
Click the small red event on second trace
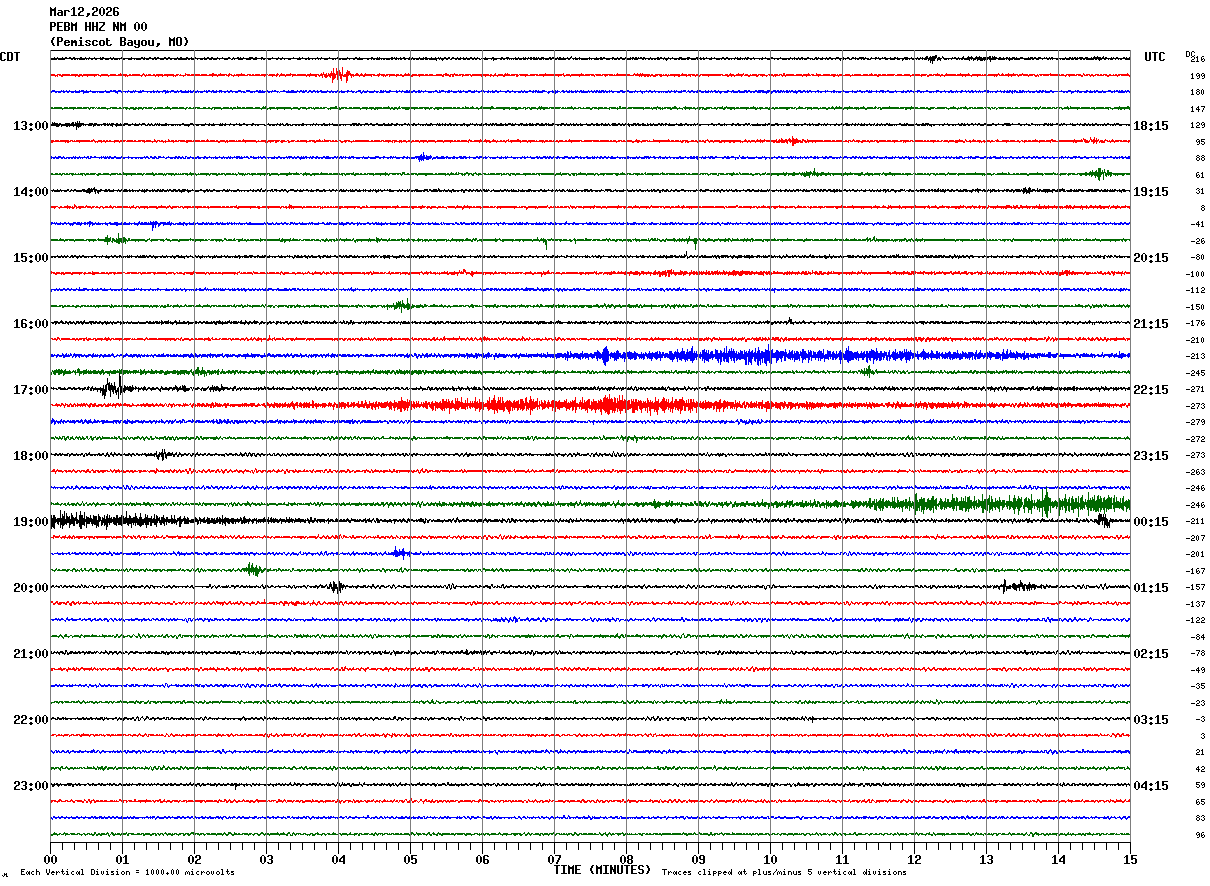(x=340, y=75)
